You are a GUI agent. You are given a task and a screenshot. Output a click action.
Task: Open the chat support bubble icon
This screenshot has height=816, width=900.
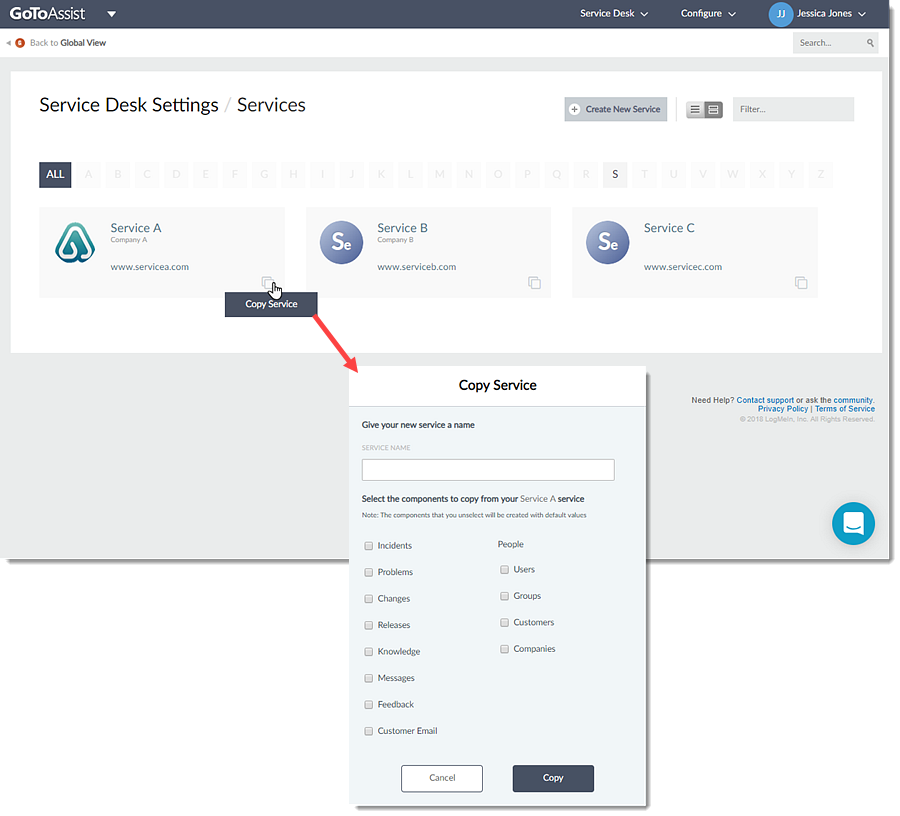[x=853, y=523]
